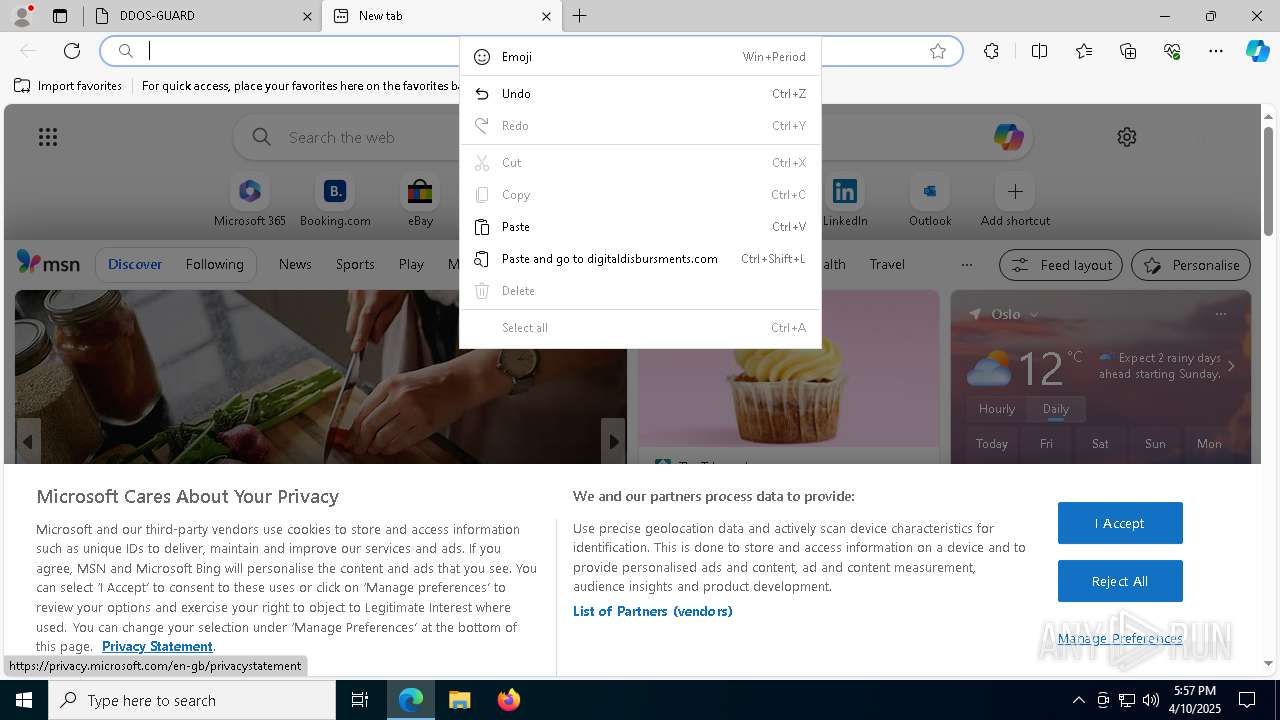Open the Copilot icon in toolbar
Viewport: 1280px width, 720px height.
[x=1258, y=51]
